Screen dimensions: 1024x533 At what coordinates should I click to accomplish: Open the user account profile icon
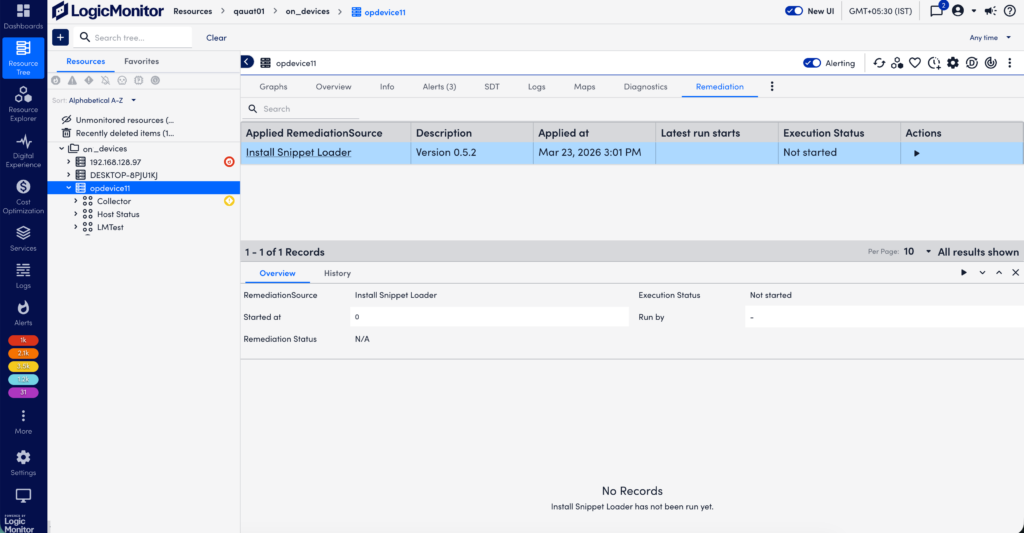pos(958,10)
